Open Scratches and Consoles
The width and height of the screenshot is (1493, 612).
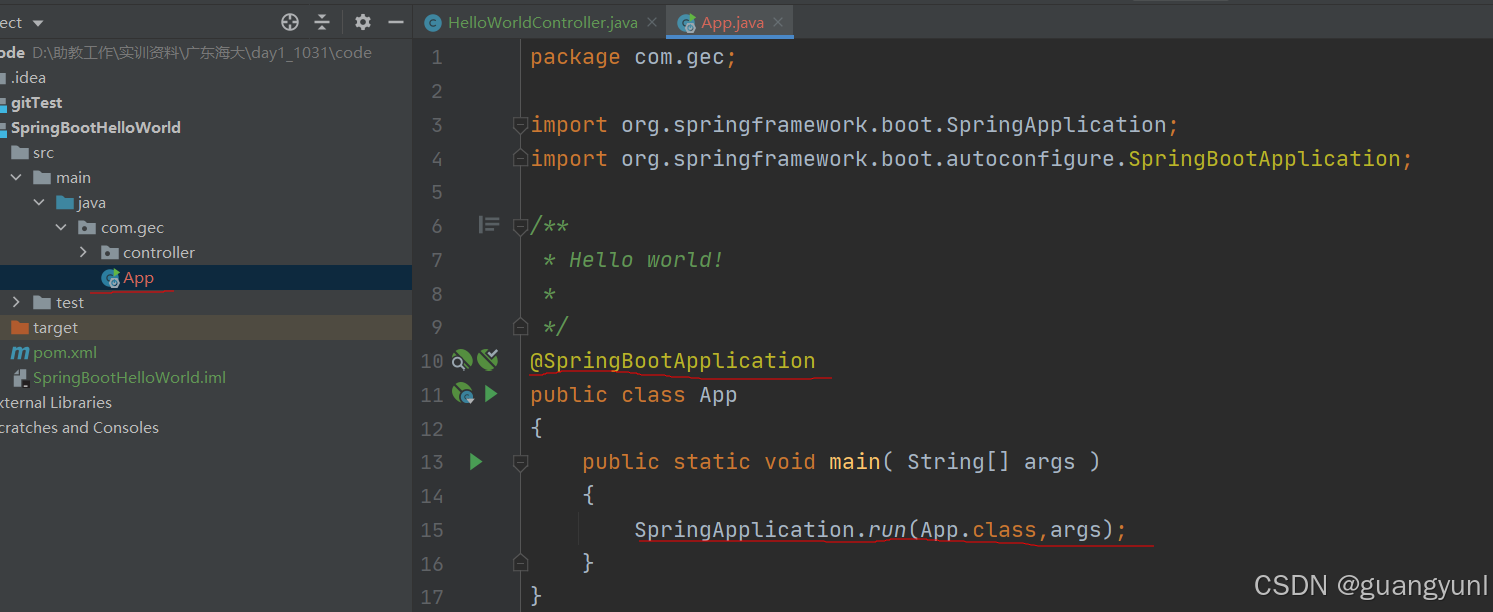(x=80, y=427)
